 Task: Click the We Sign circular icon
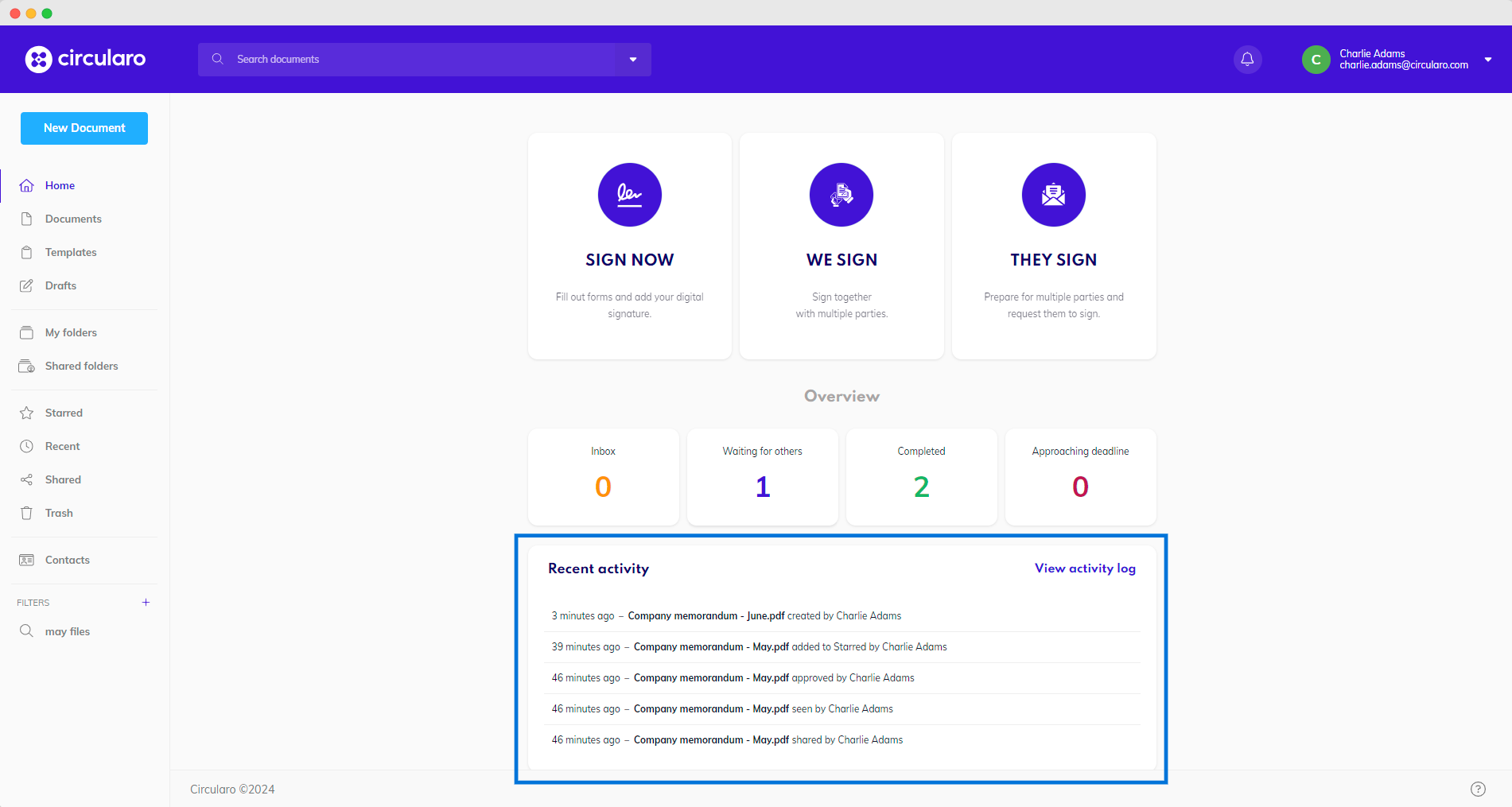click(841, 195)
